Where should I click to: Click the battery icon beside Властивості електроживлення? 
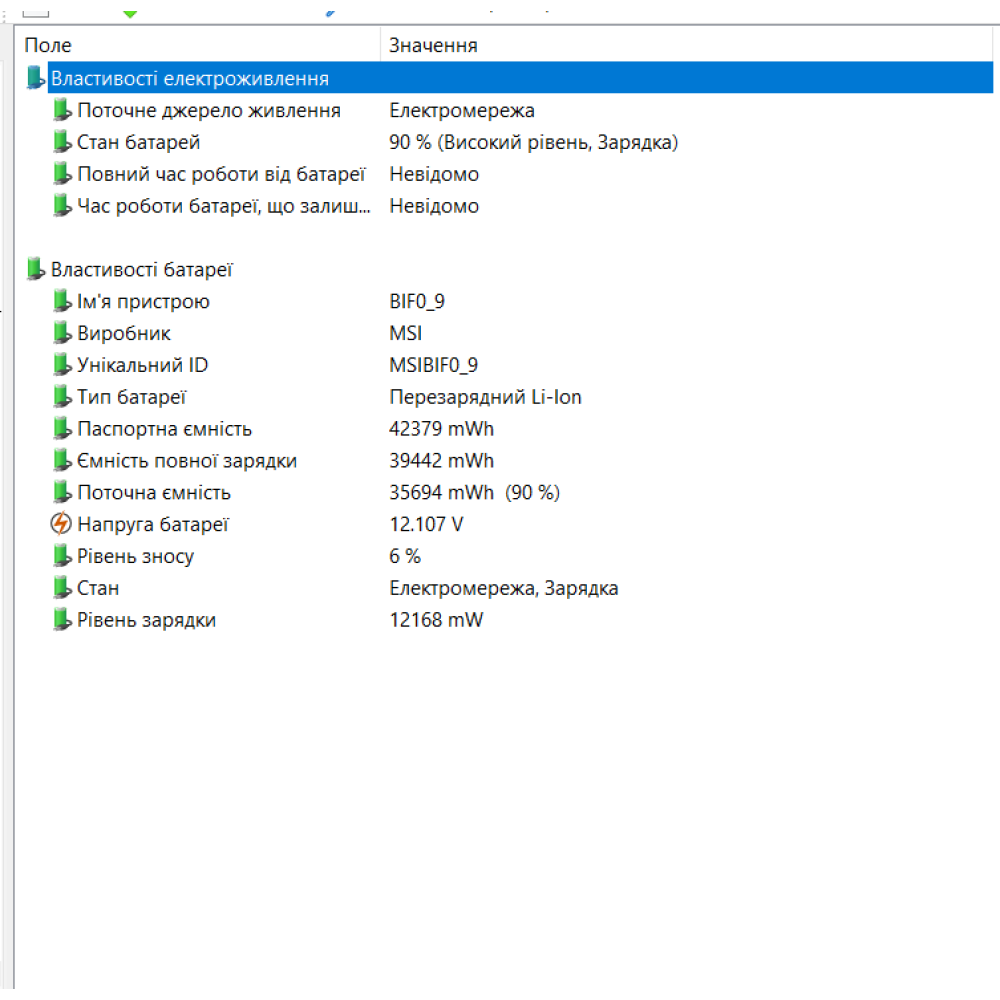tap(36, 78)
